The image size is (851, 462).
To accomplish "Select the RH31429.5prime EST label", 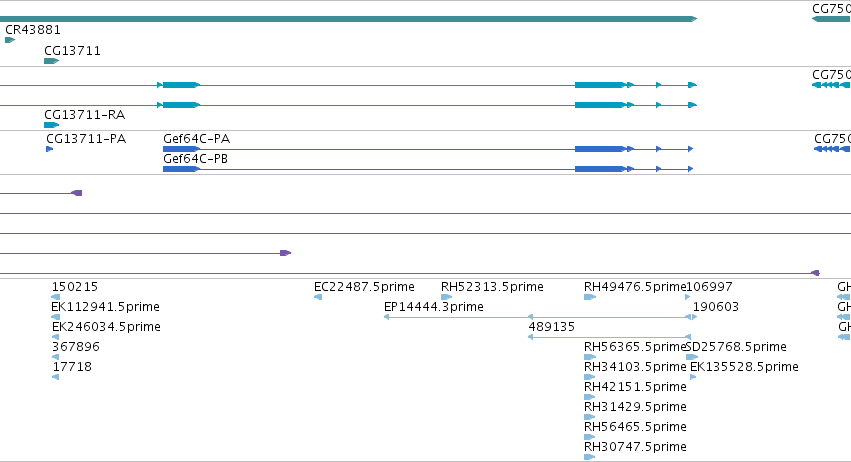I will [635, 407].
